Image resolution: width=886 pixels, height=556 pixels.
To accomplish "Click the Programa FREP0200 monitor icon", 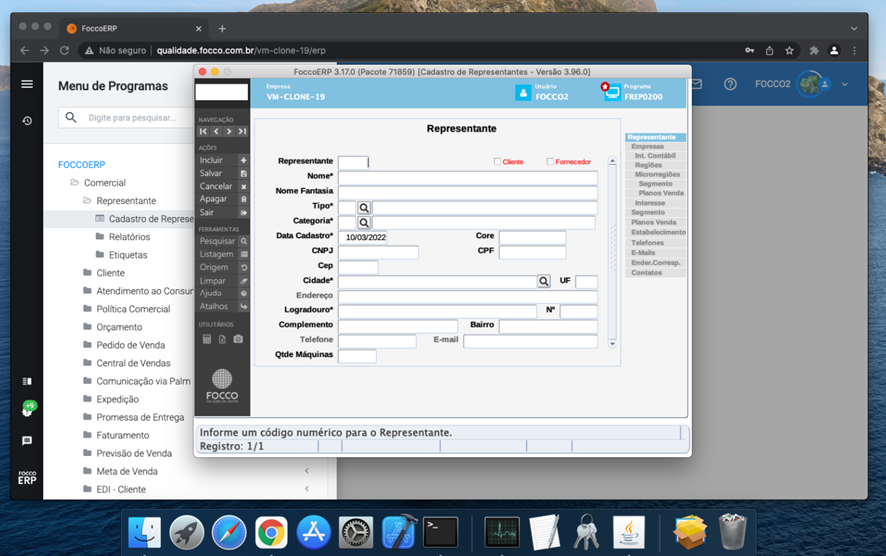I will [x=611, y=92].
